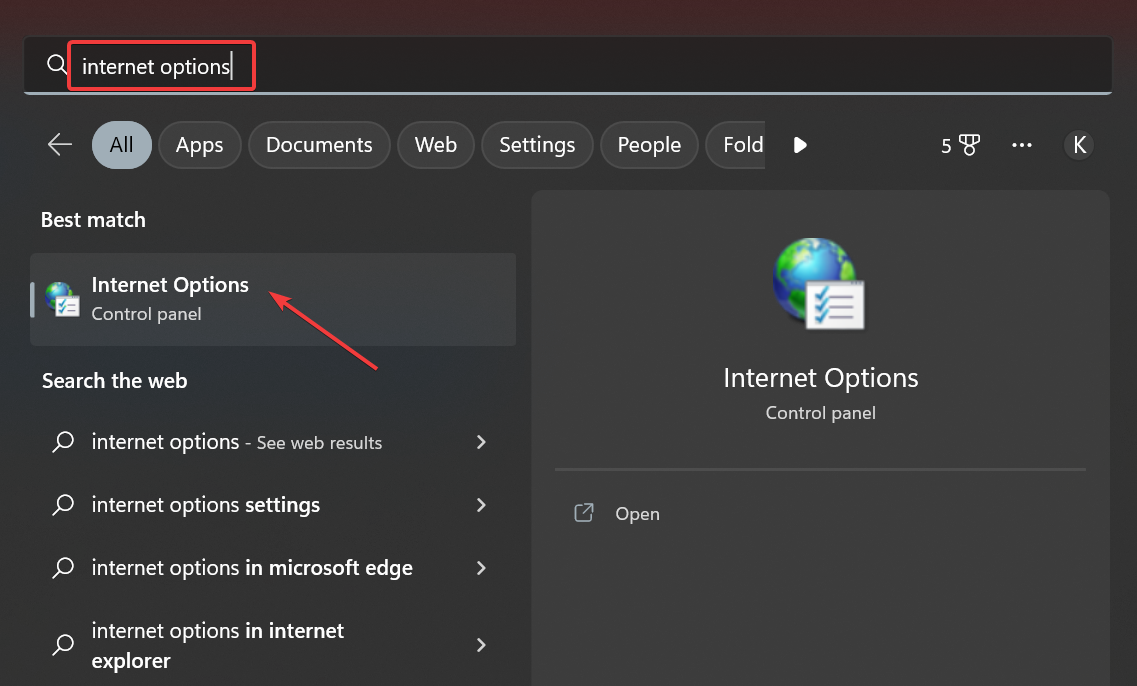Open the K user account avatar
The image size is (1137, 686).
tap(1079, 145)
